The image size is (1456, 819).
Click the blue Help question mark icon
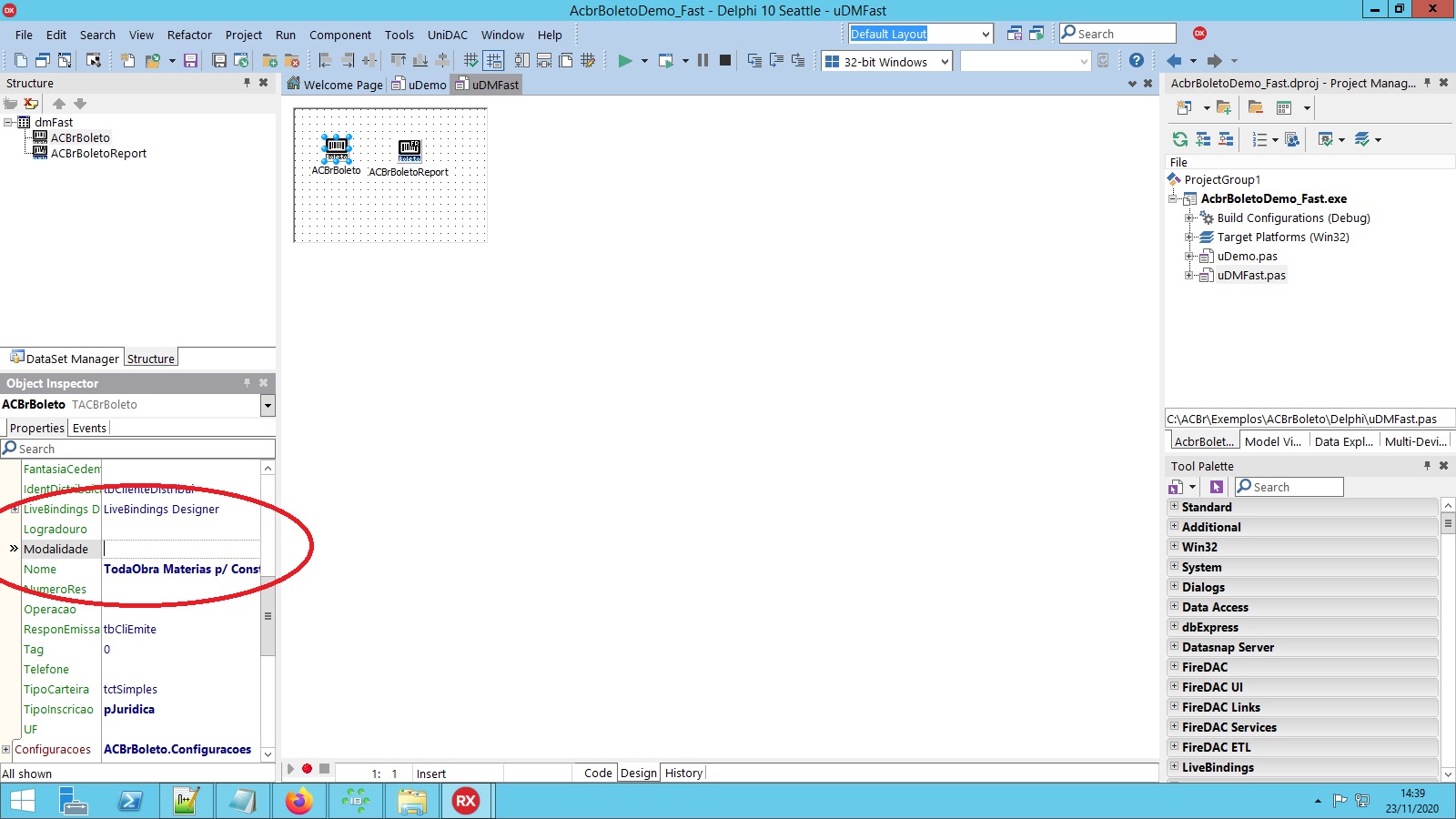tap(1137, 60)
